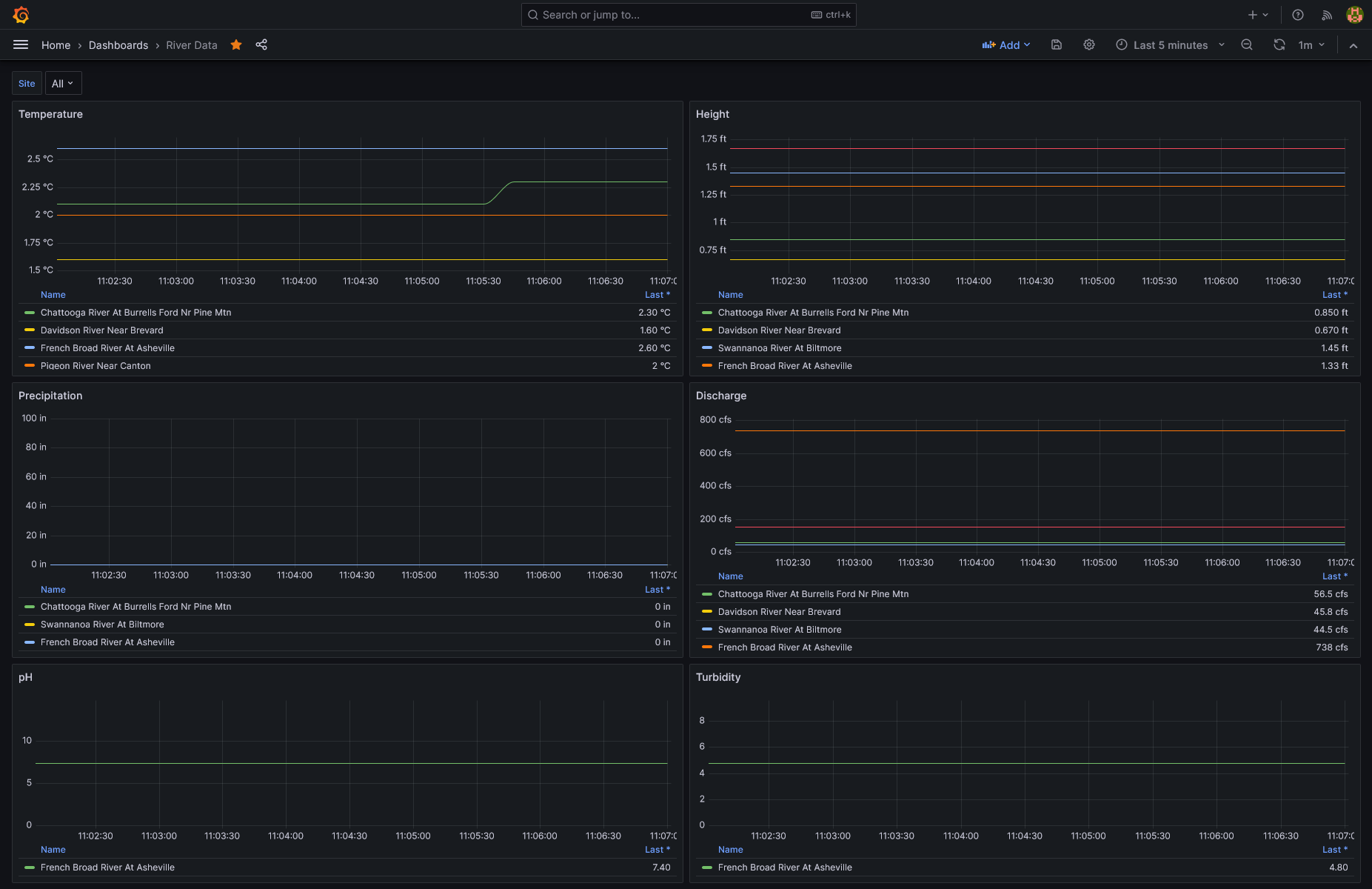This screenshot has height=889, width=1372.
Task: Refresh the dashboard now
Action: (1279, 45)
